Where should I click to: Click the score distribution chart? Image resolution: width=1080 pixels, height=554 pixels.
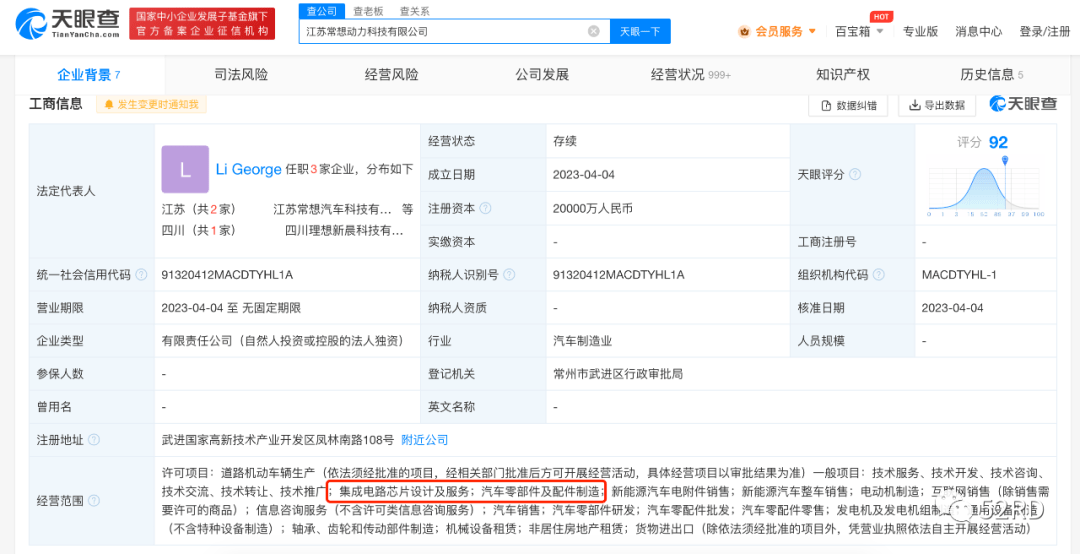tap(986, 186)
